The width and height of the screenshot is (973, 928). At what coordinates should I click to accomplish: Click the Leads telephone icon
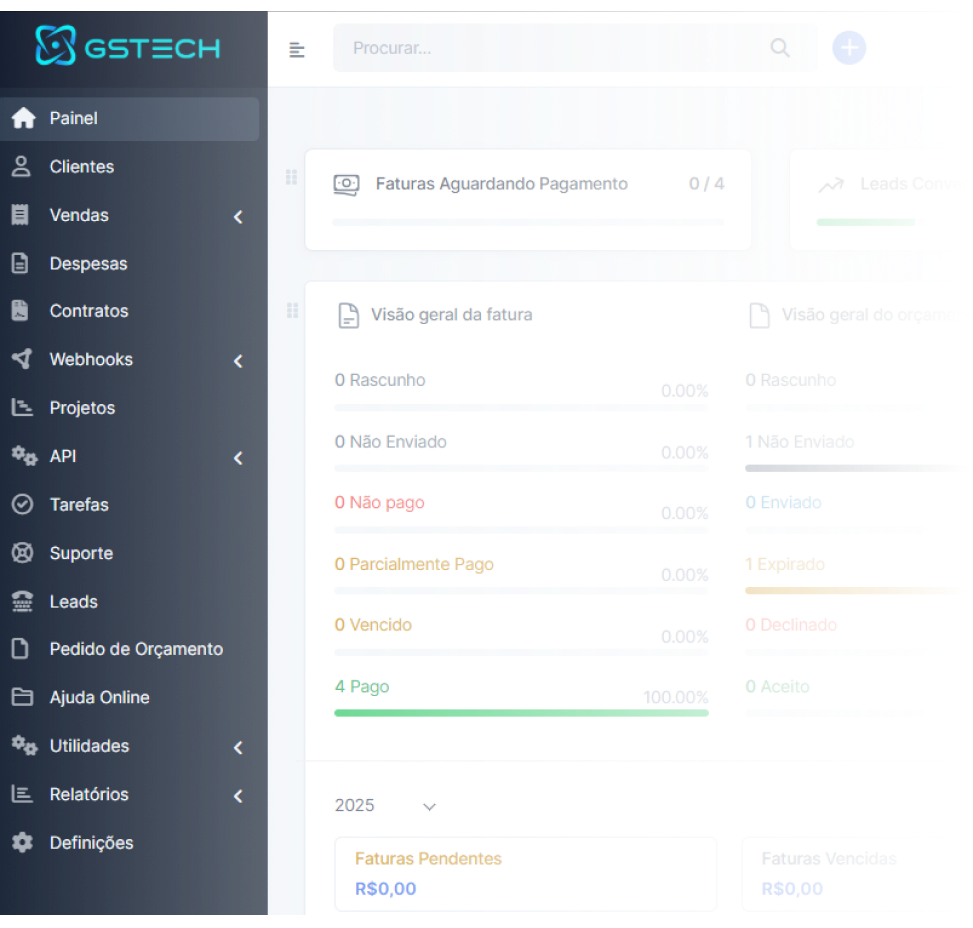tap(22, 602)
